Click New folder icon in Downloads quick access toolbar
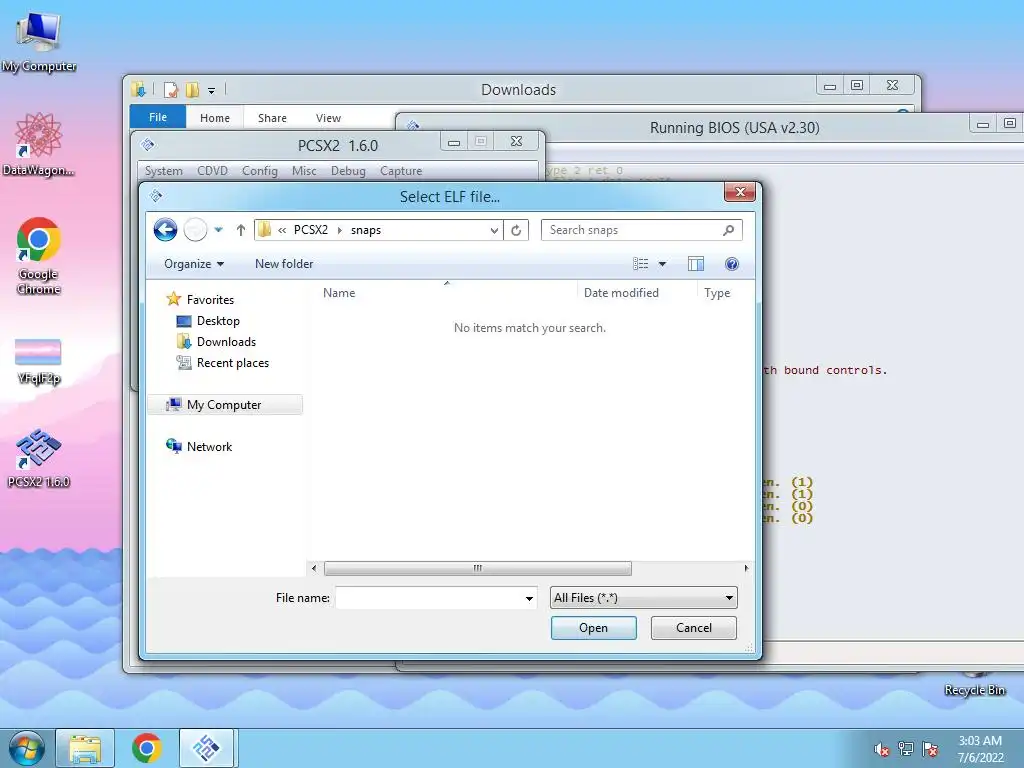The height and width of the screenshot is (768, 1024). point(192,89)
